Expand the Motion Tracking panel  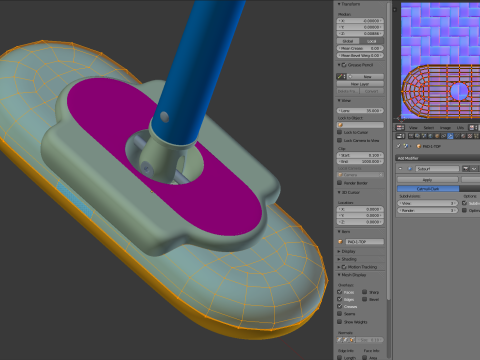tap(339, 267)
